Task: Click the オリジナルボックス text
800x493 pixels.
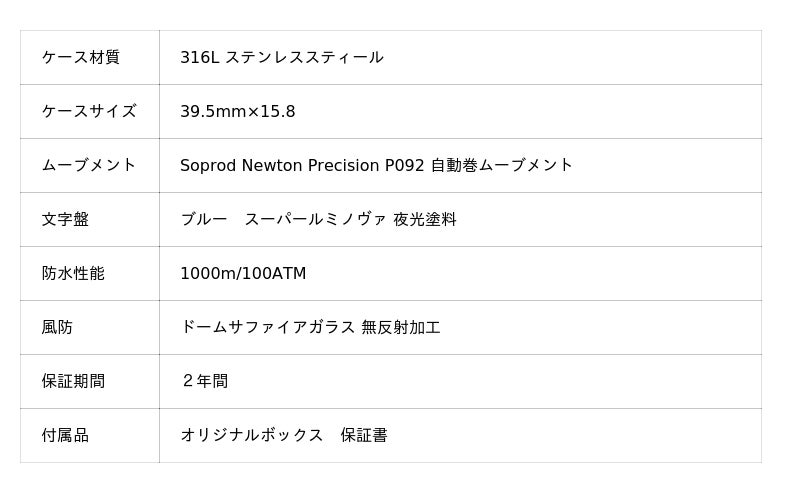Action: (252, 436)
